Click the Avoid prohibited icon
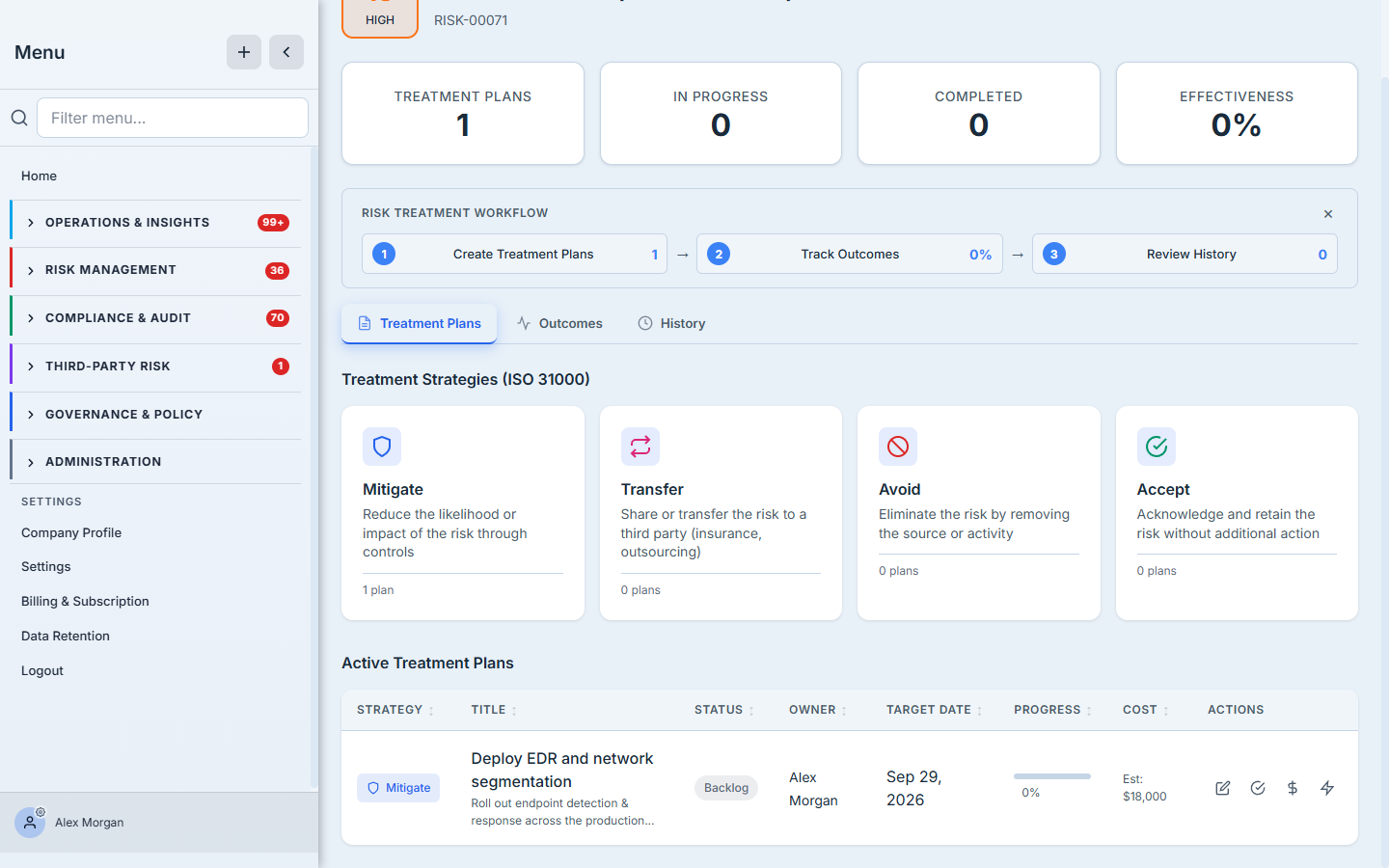This screenshot has width=1389, height=868. tap(898, 447)
